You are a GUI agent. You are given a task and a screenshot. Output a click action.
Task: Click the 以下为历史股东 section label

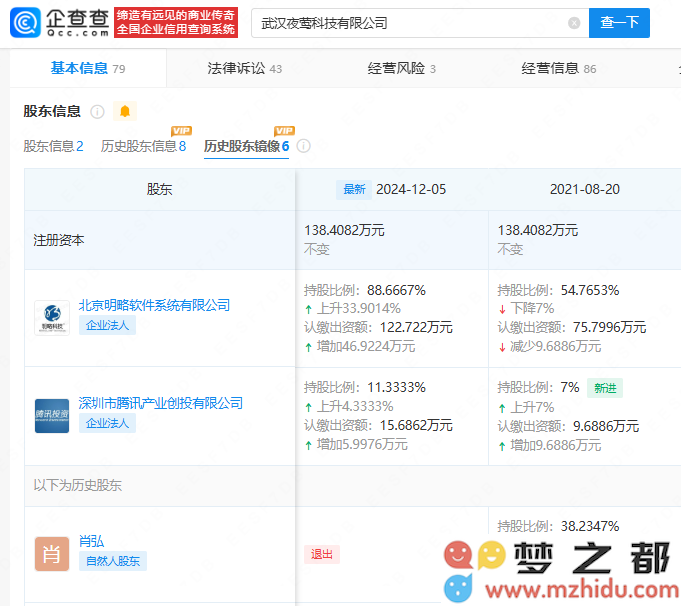[78, 485]
